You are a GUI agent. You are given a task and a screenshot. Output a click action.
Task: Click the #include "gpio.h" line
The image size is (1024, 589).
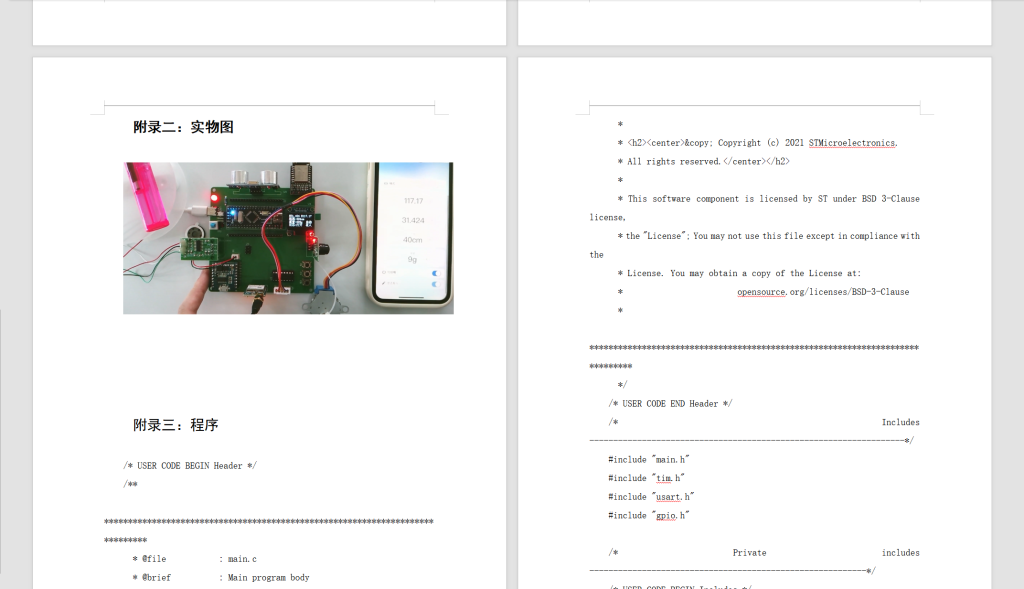649,515
